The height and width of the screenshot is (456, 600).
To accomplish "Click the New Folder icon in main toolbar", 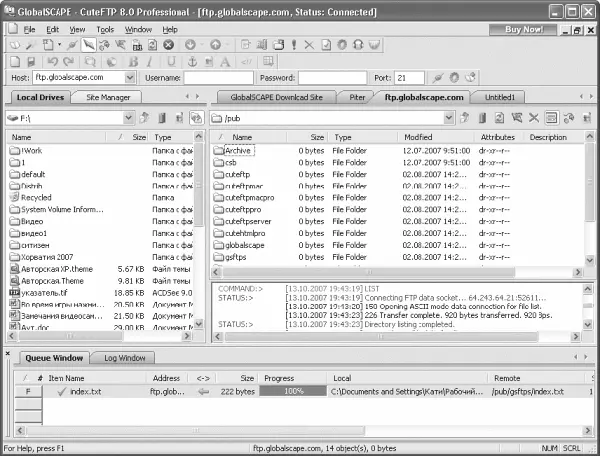I will coord(279,45).
